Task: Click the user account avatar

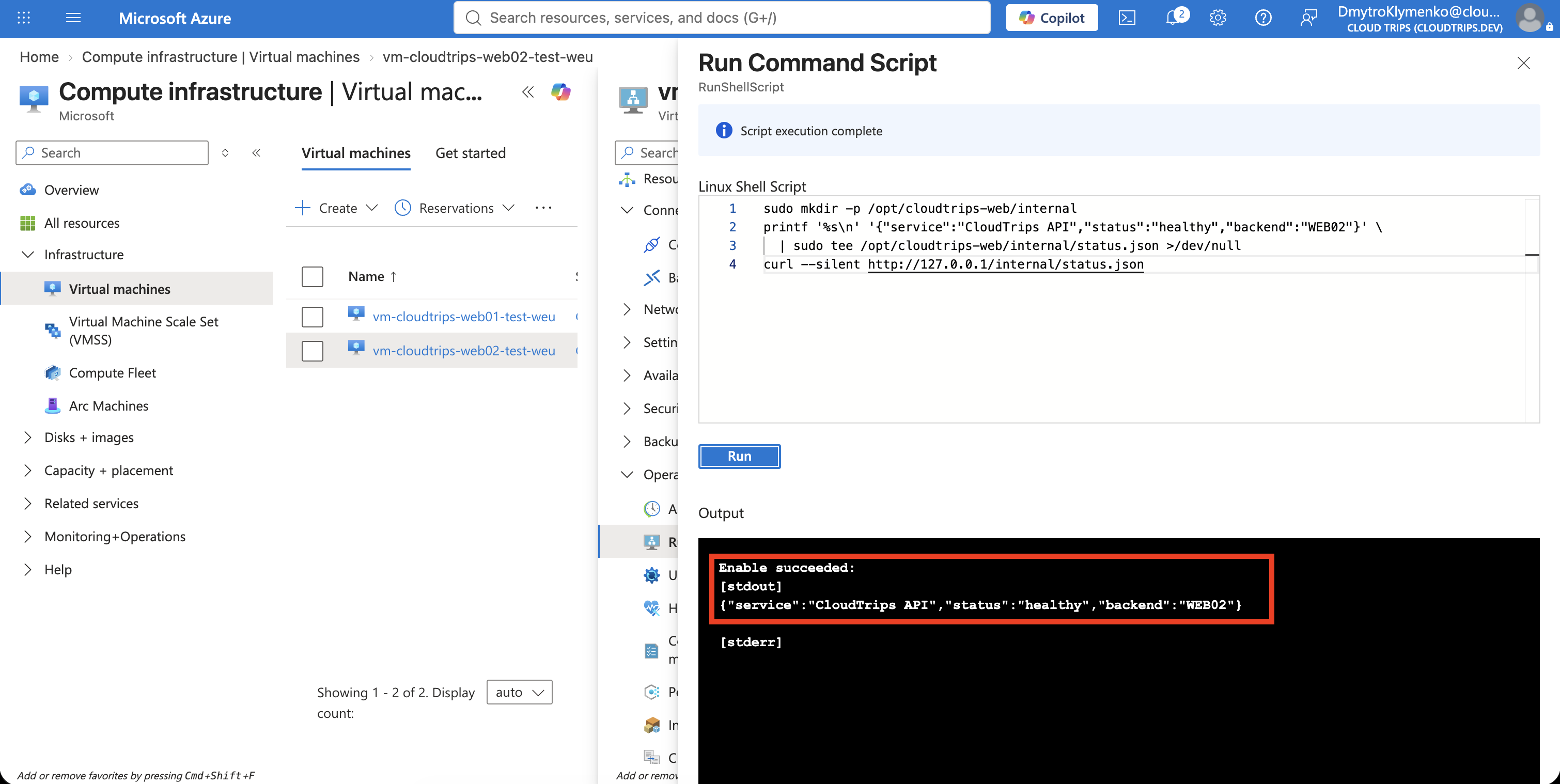Action: (x=1531, y=18)
